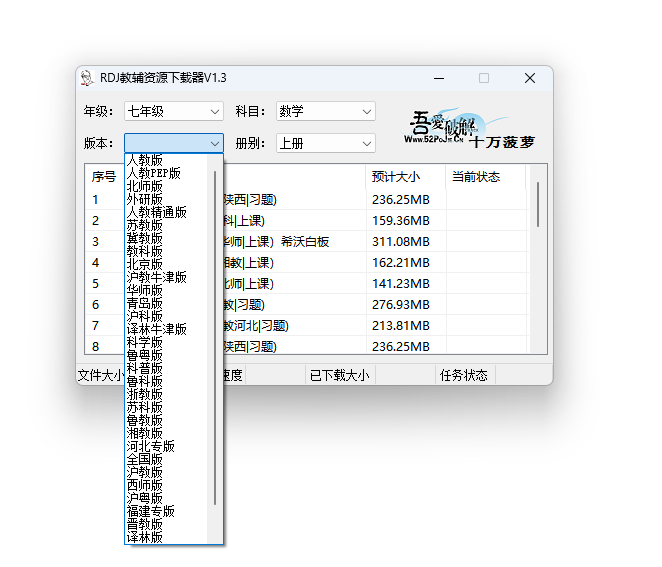Select the row with 311.08MB size
Screen dimensions: 662x567
(400, 241)
